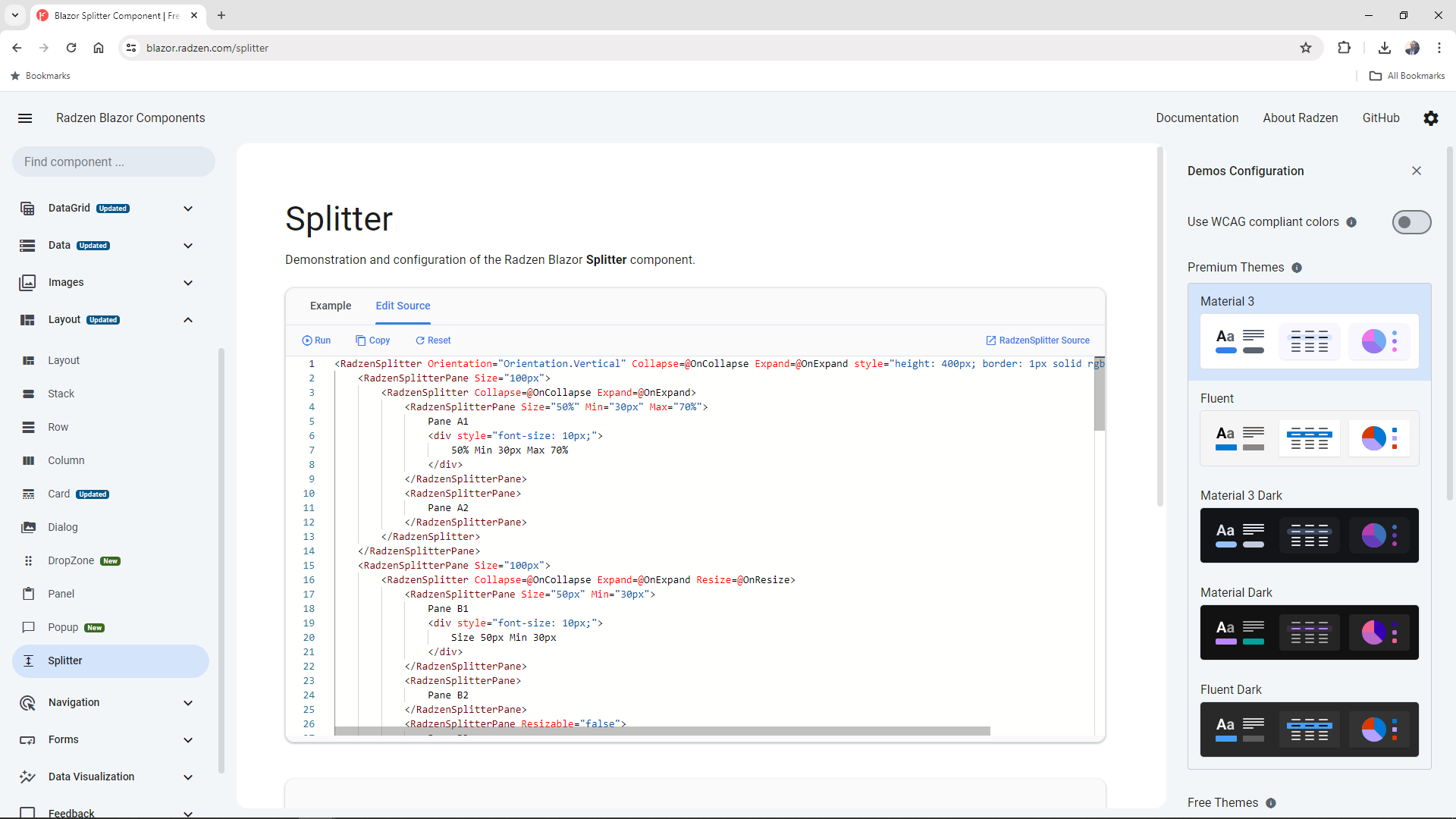Click the Forms category icon
The image size is (1456, 819).
point(27,740)
